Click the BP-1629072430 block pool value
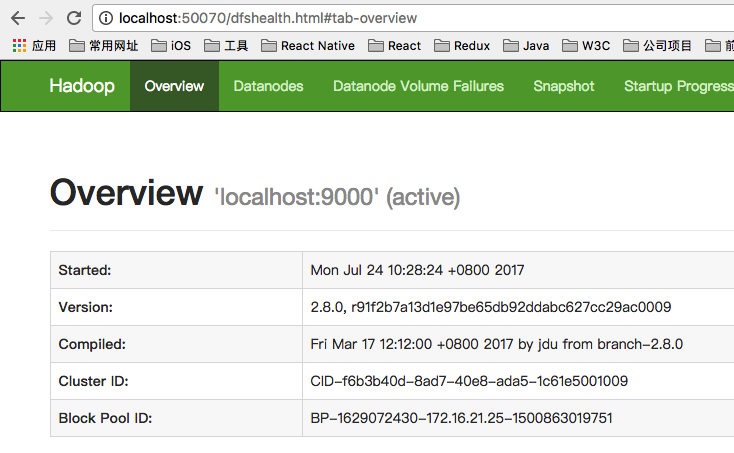Image resolution: width=734 pixels, height=453 pixels. (x=462, y=418)
